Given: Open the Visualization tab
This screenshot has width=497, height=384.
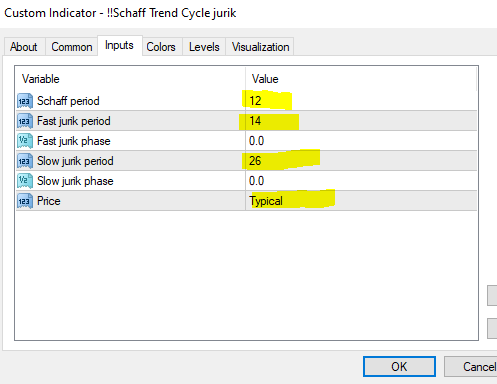Looking at the screenshot, I should click(260, 47).
